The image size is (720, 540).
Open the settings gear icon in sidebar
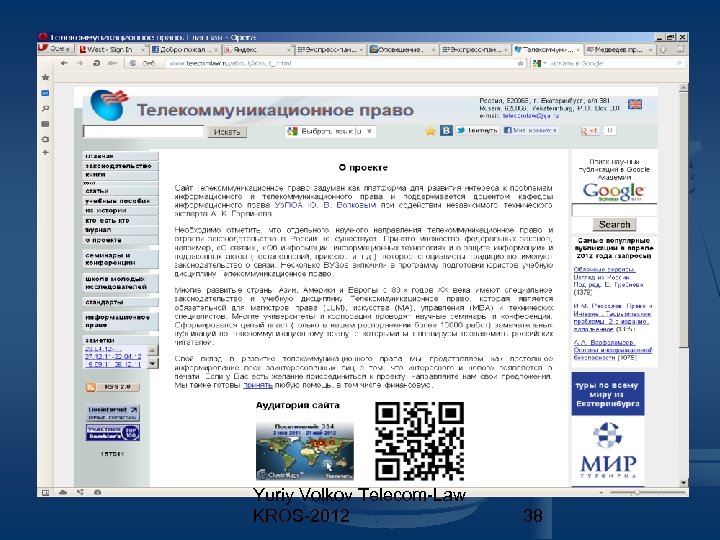pos(45,139)
